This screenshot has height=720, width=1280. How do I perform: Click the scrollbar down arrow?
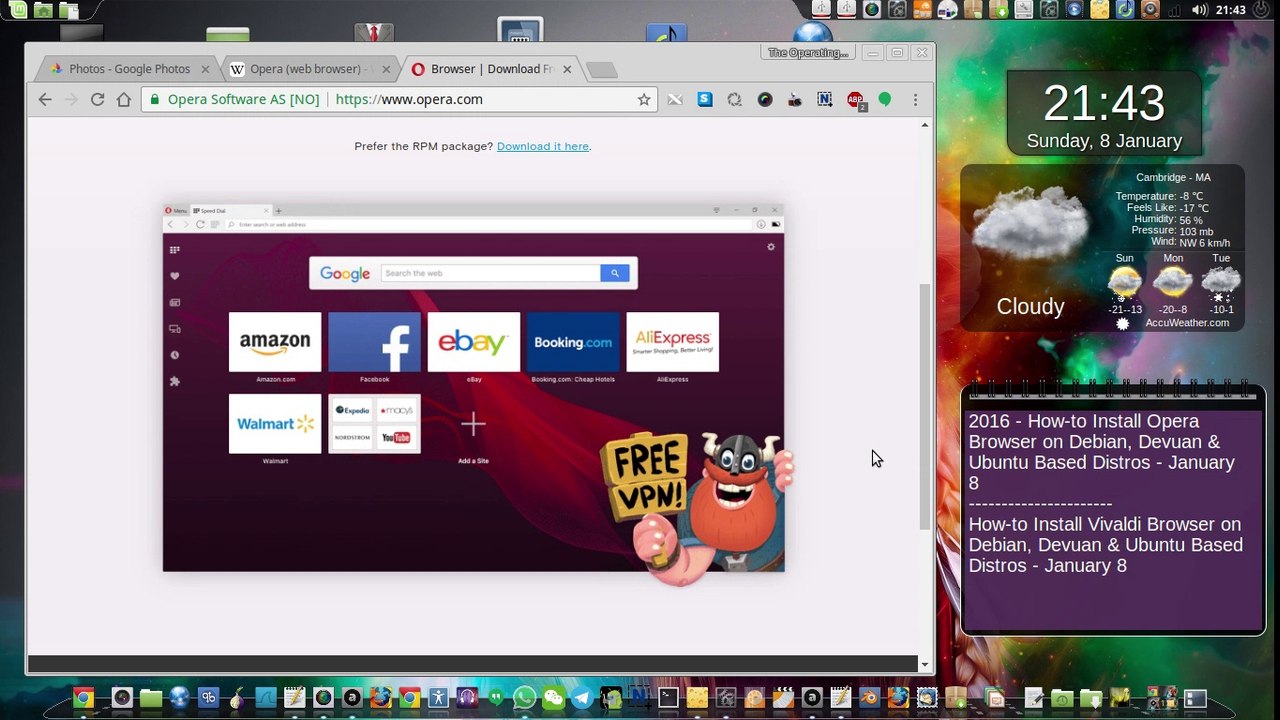click(x=925, y=664)
